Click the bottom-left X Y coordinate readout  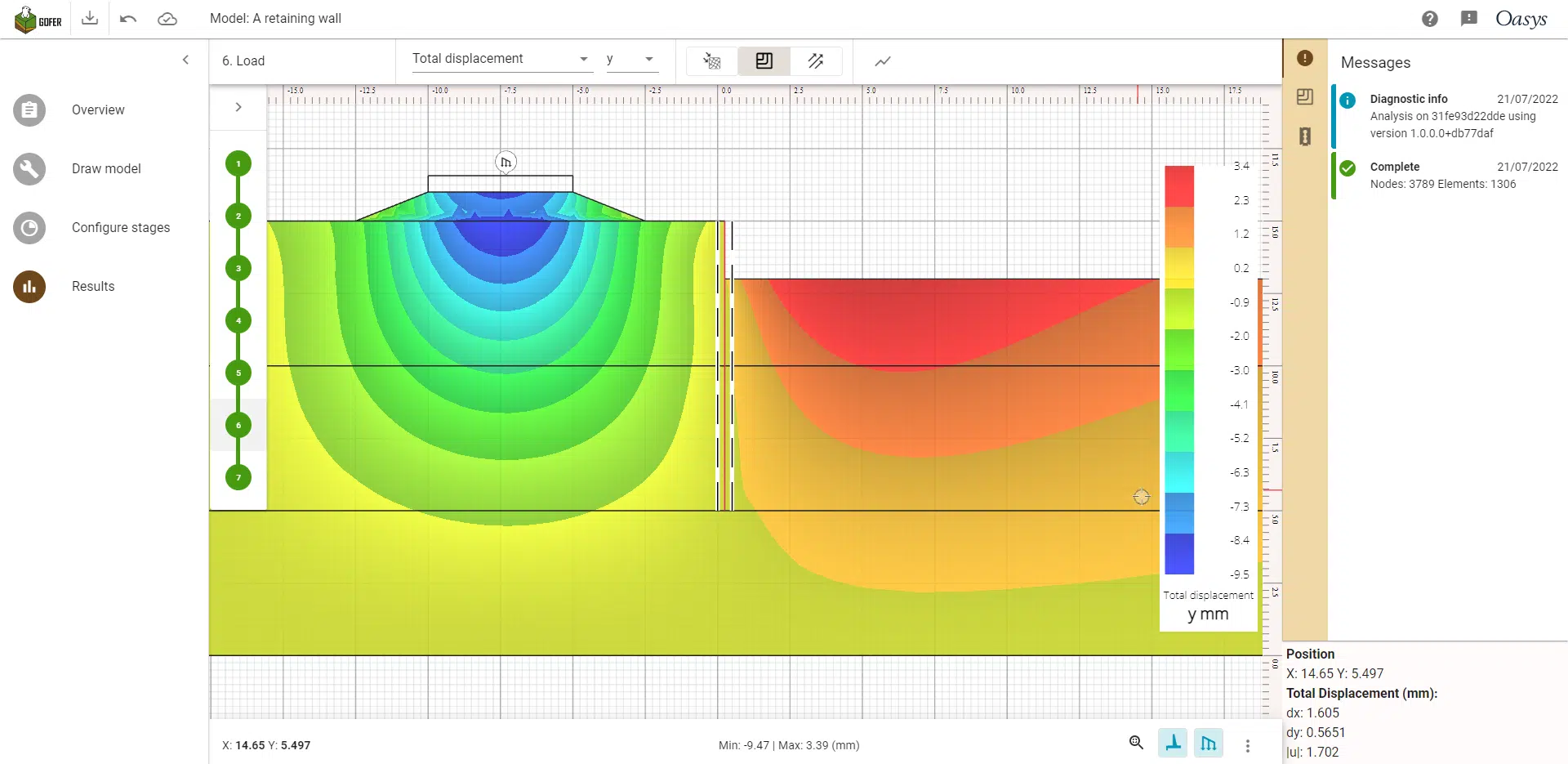[x=266, y=745]
